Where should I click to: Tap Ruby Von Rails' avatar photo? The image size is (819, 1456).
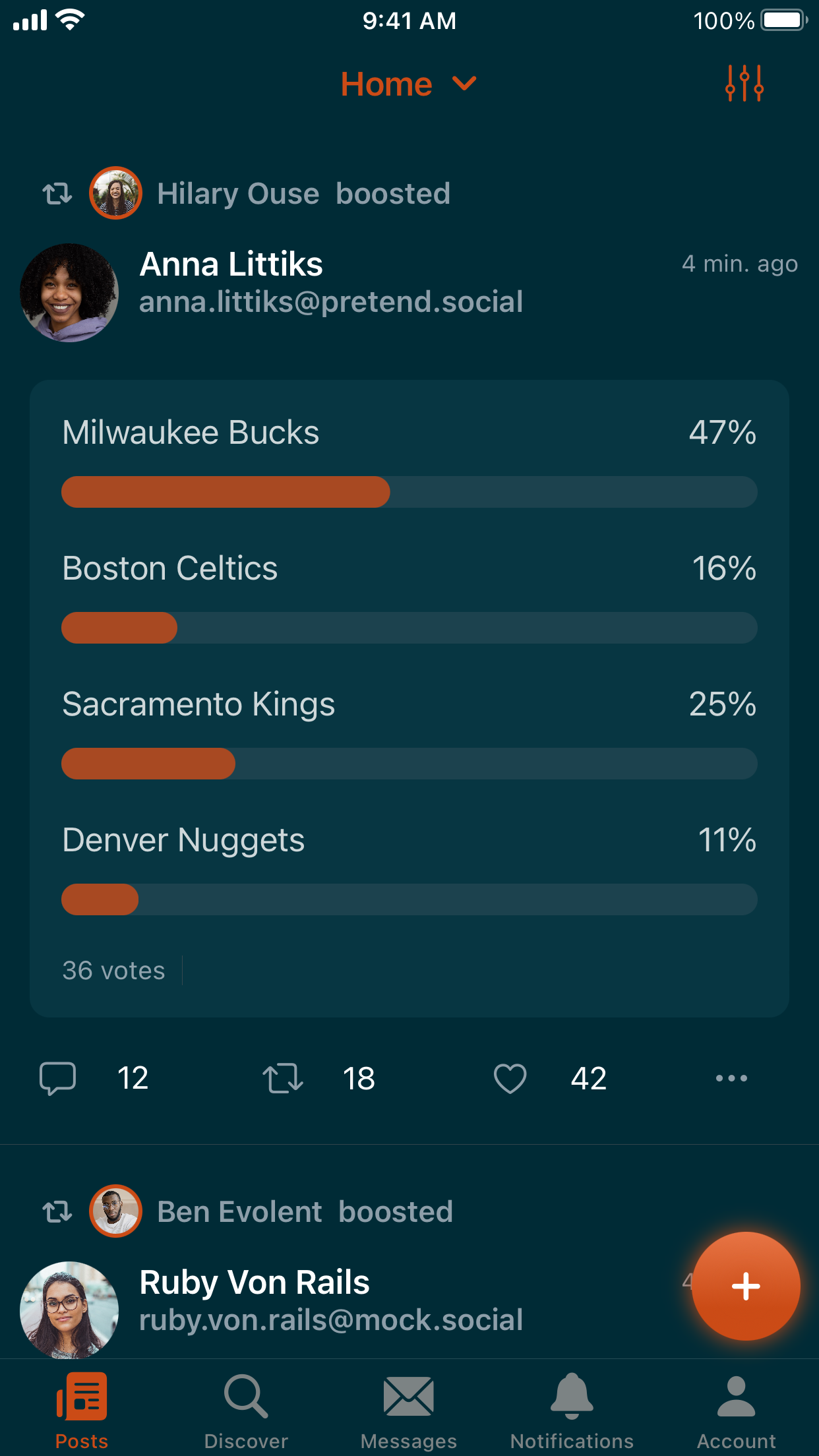point(69,1310)
